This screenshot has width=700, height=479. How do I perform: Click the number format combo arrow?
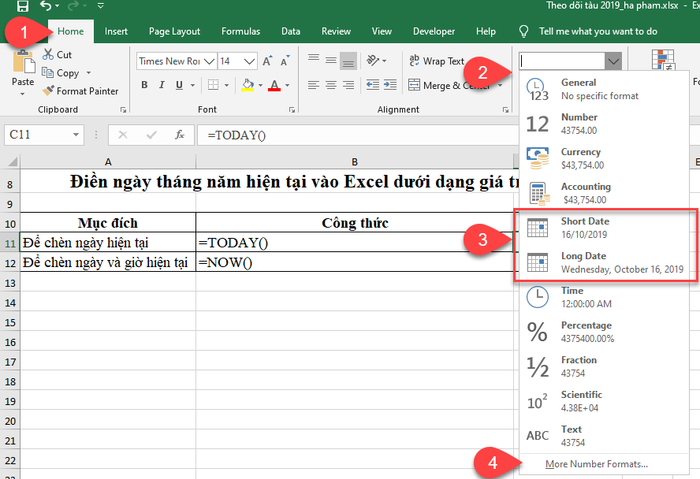tap(613, 61)
